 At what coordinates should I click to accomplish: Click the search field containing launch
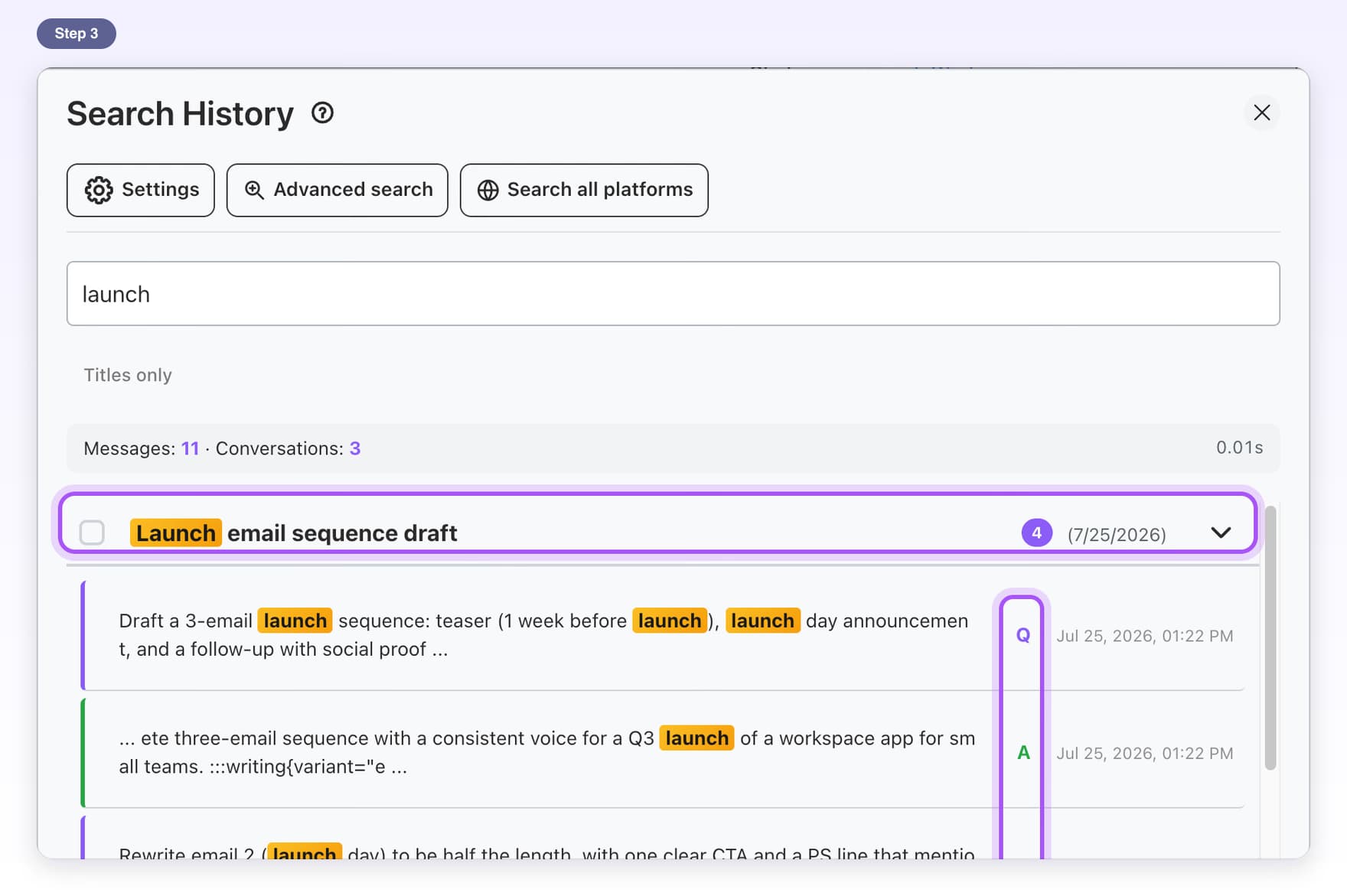click(673, 294)
